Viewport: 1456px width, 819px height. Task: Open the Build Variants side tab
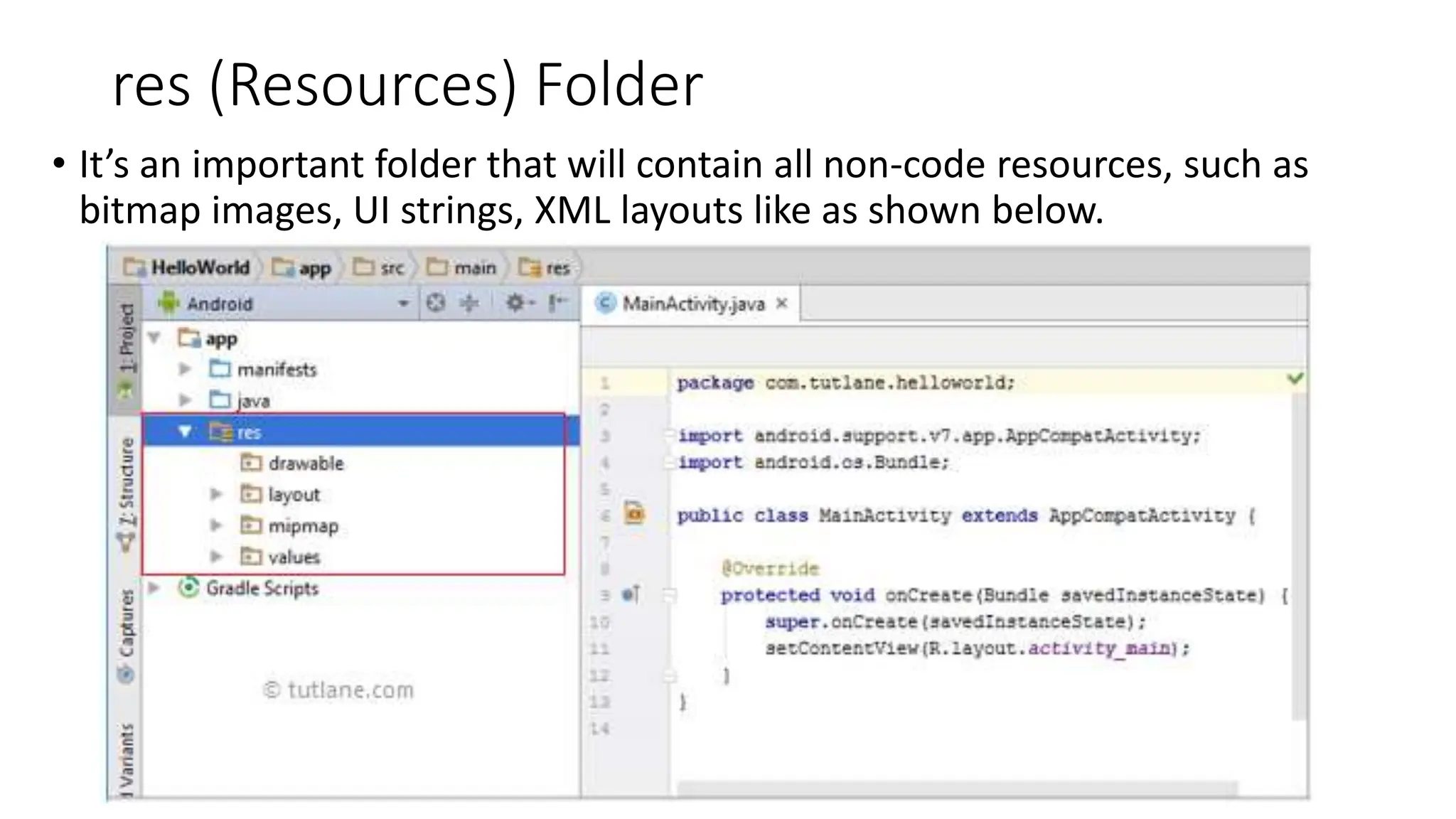click(x=126, y=760)
